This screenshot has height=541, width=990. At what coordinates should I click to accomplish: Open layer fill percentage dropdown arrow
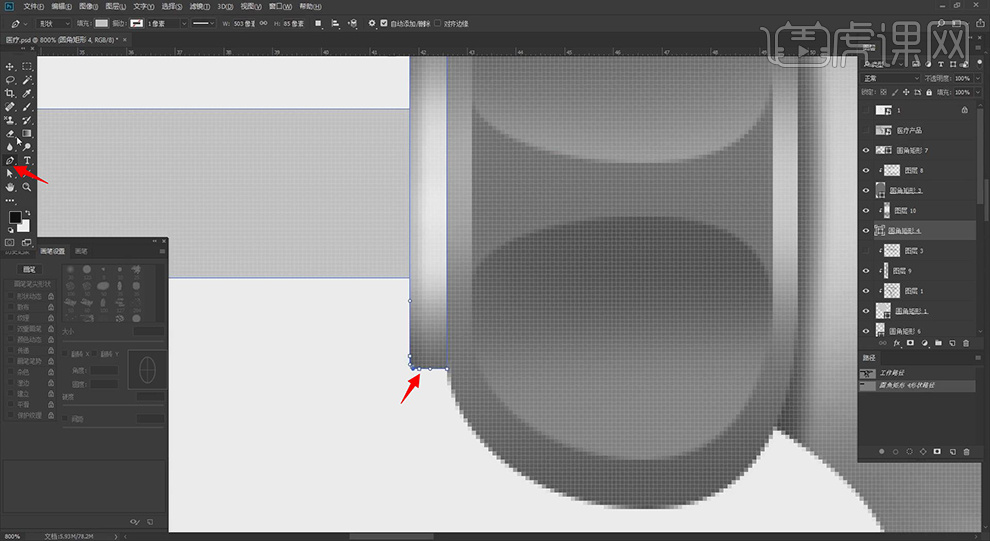pyautogui.click(x=978, y=92)
